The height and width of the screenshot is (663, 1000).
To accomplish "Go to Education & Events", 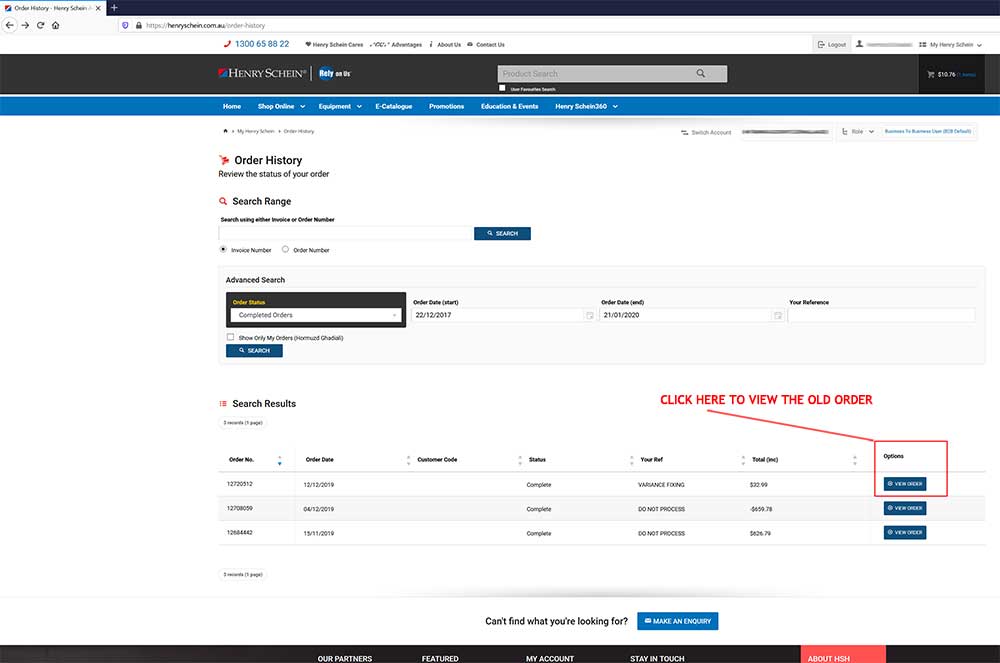I will click(x=509, y=106).
